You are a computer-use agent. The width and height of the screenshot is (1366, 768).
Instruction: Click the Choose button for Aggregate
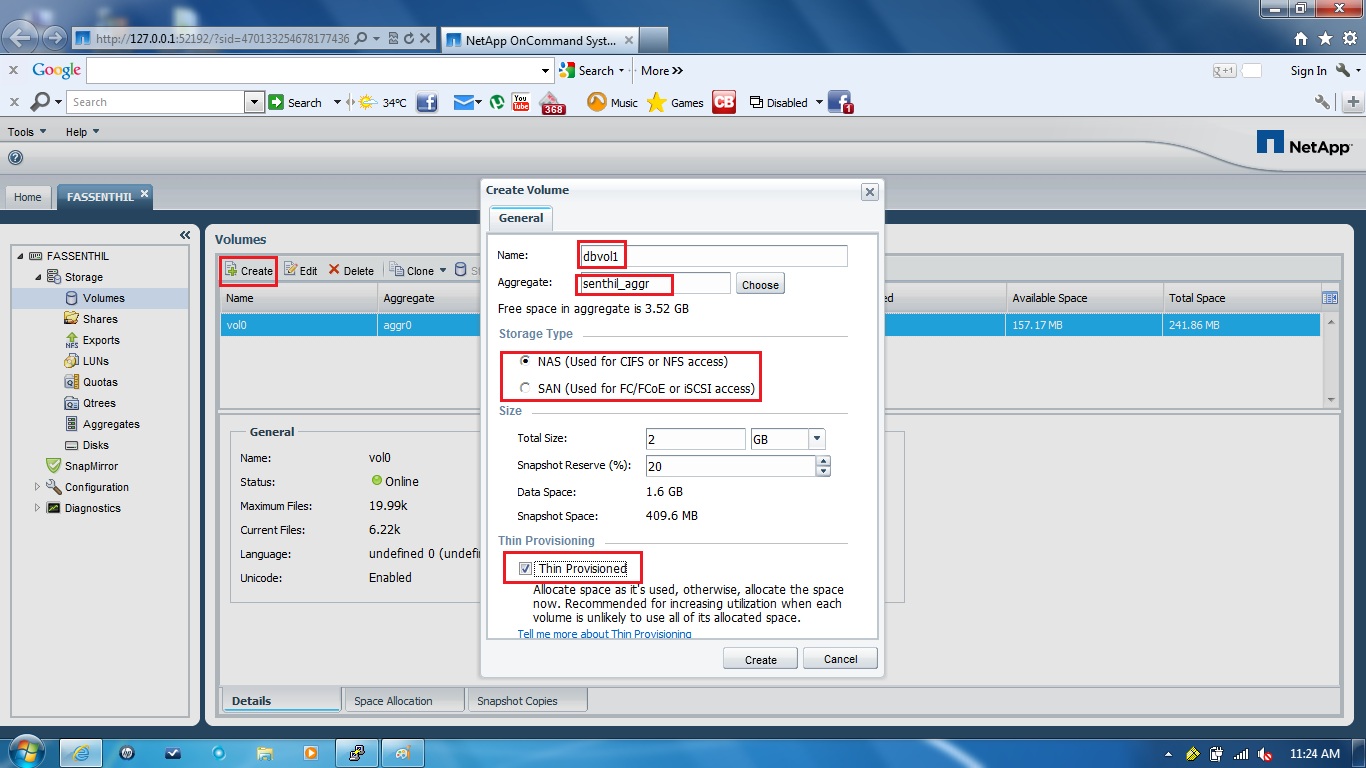[759, 283]
